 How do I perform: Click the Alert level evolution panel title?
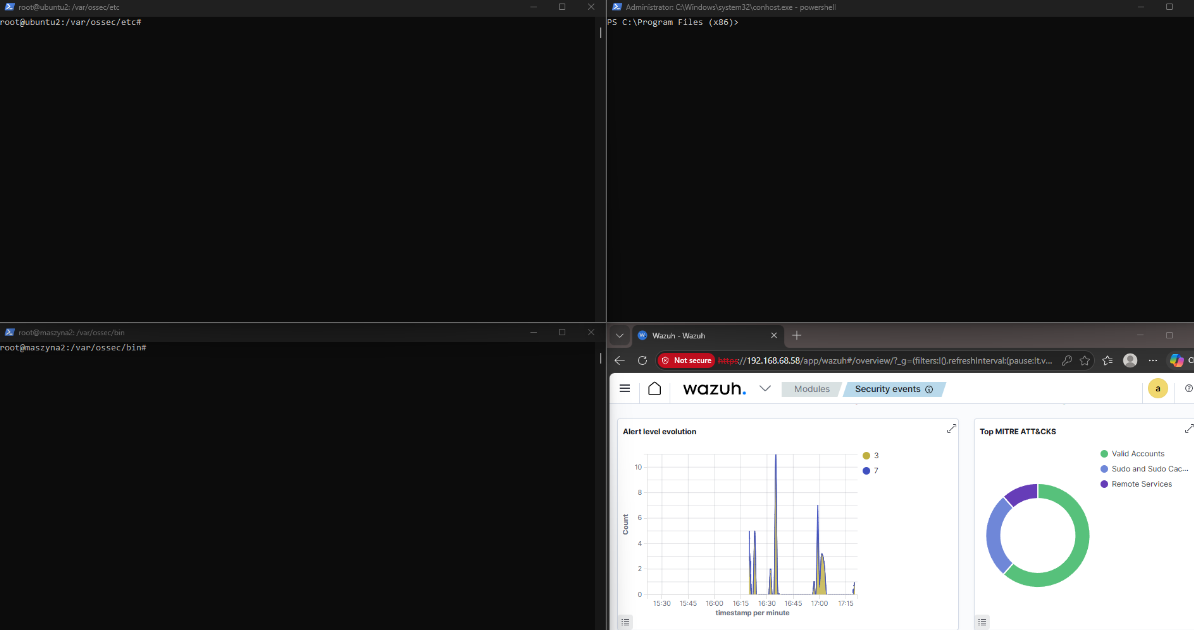(659, 431)
